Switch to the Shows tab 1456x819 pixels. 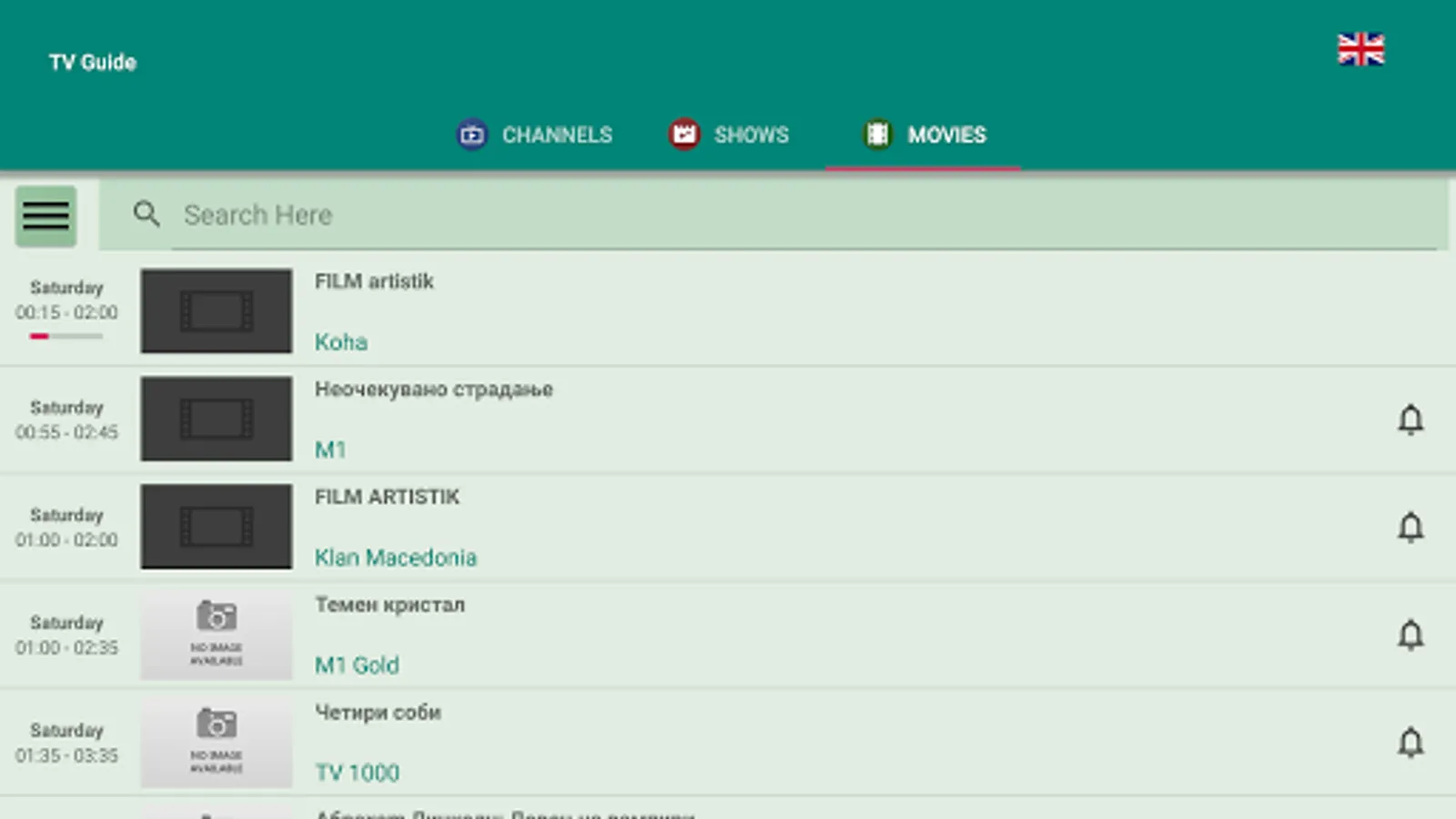pos(729,135)
